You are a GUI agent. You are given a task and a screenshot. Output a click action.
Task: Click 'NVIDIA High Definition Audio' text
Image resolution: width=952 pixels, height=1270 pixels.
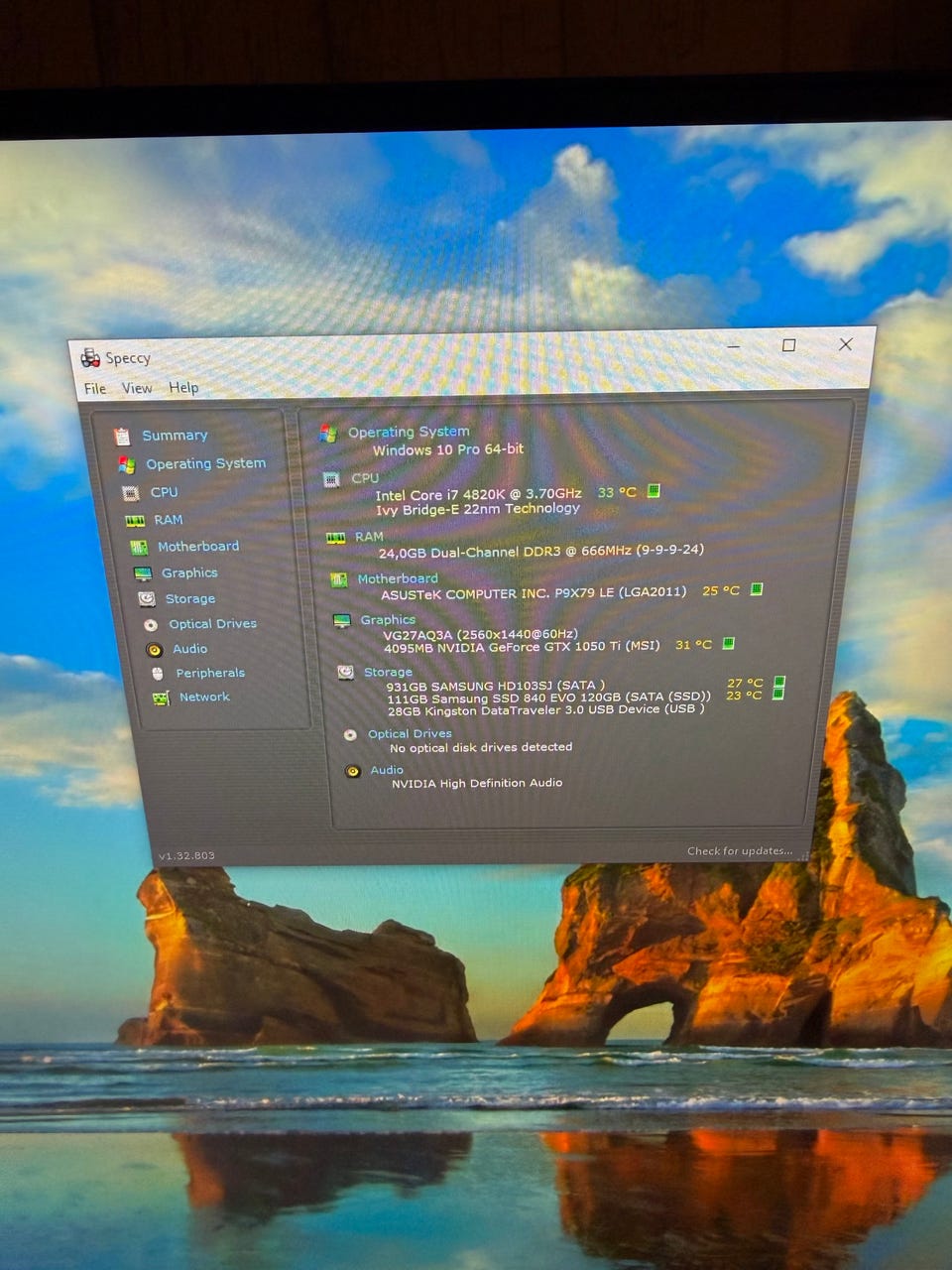point(477,783)
